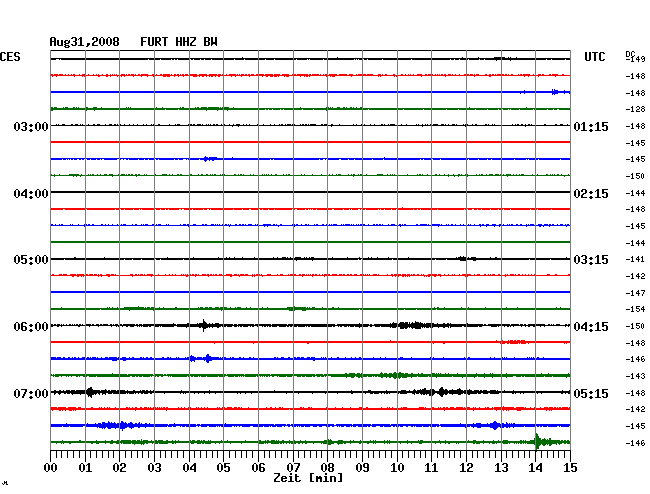The height and width of the screenshot is (494, 650).
Task: Click the DC offset value -149
Action: coord(635,59)
